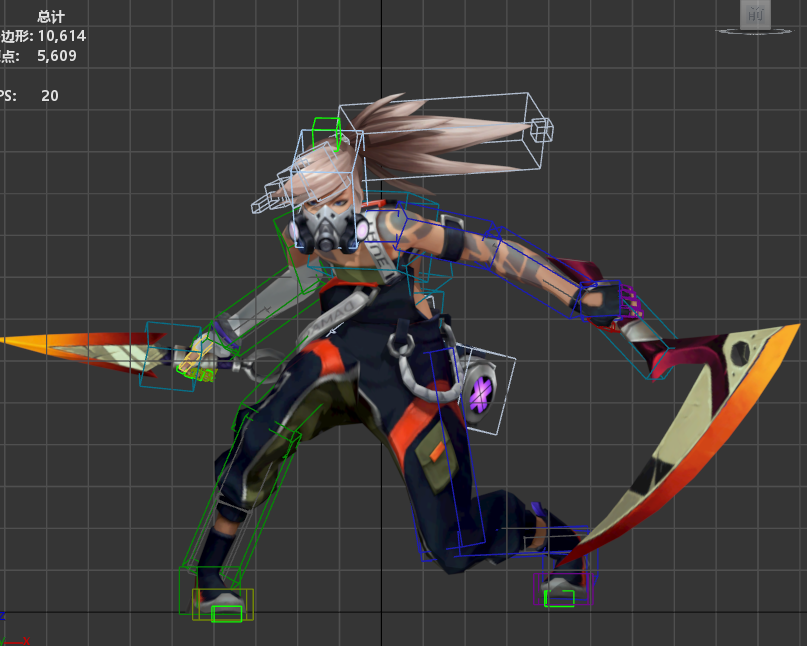
Task: Select the 总计 statistics header text
Action: [x=51, y=17]
